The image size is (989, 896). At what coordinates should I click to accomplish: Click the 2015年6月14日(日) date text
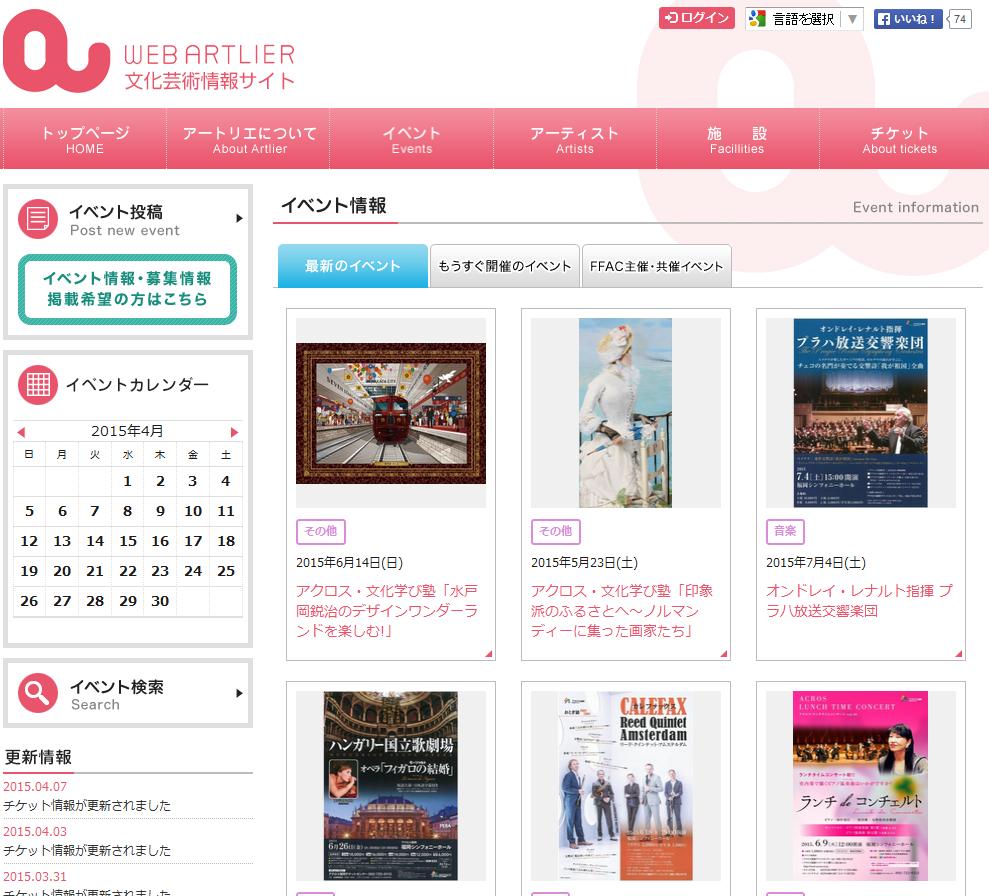point(349,562)
